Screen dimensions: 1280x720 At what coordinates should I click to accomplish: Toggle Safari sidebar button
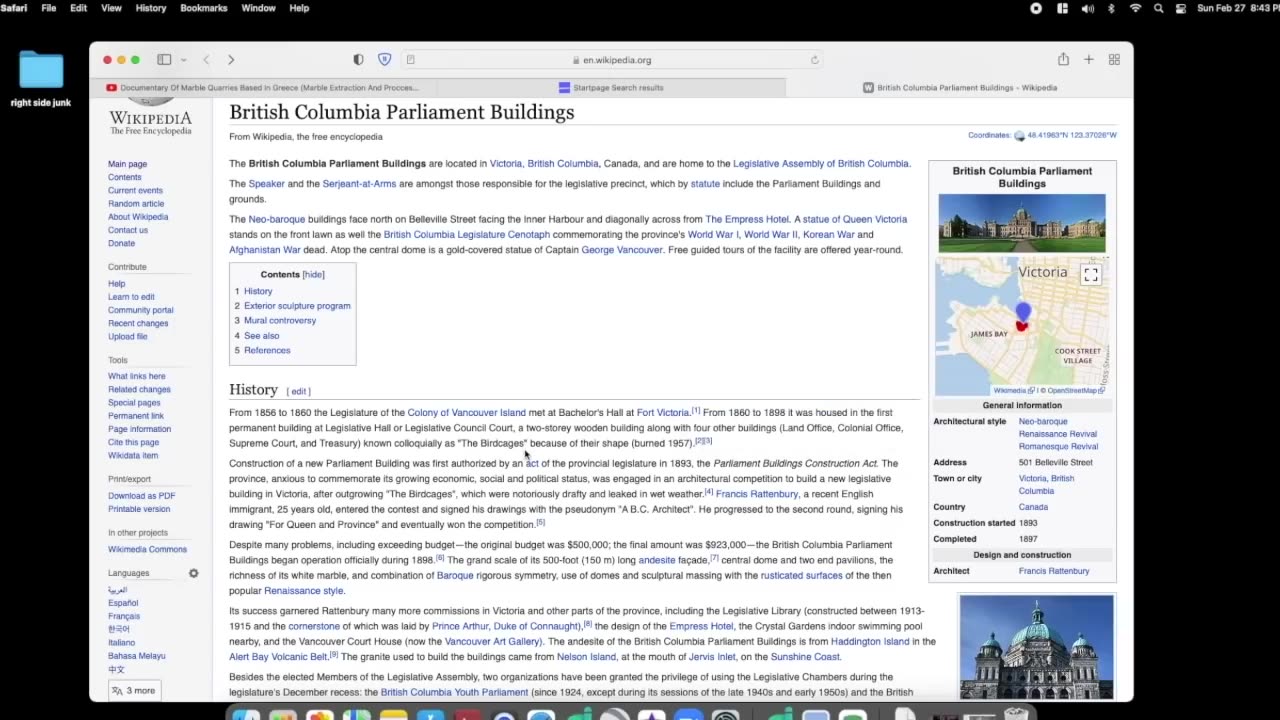[x=164, y=60]
